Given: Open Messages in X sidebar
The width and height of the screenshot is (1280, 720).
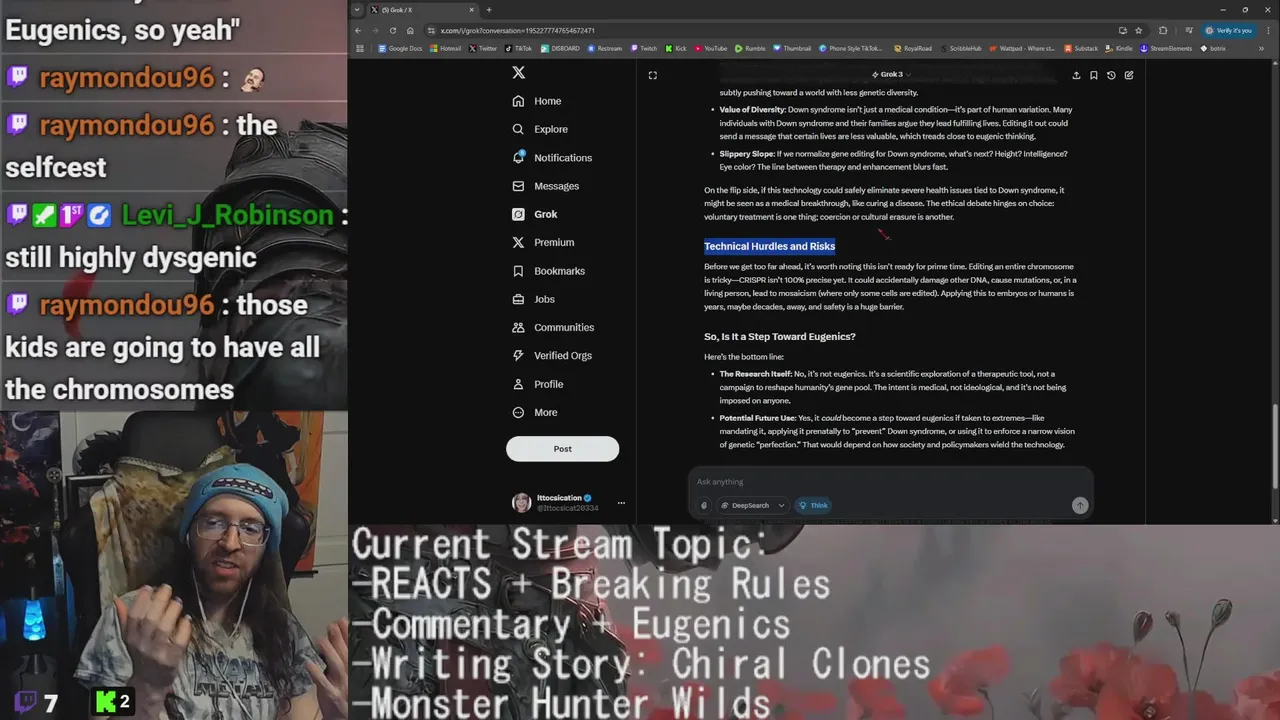Looking at the screenshot, I should click(545, 186).
